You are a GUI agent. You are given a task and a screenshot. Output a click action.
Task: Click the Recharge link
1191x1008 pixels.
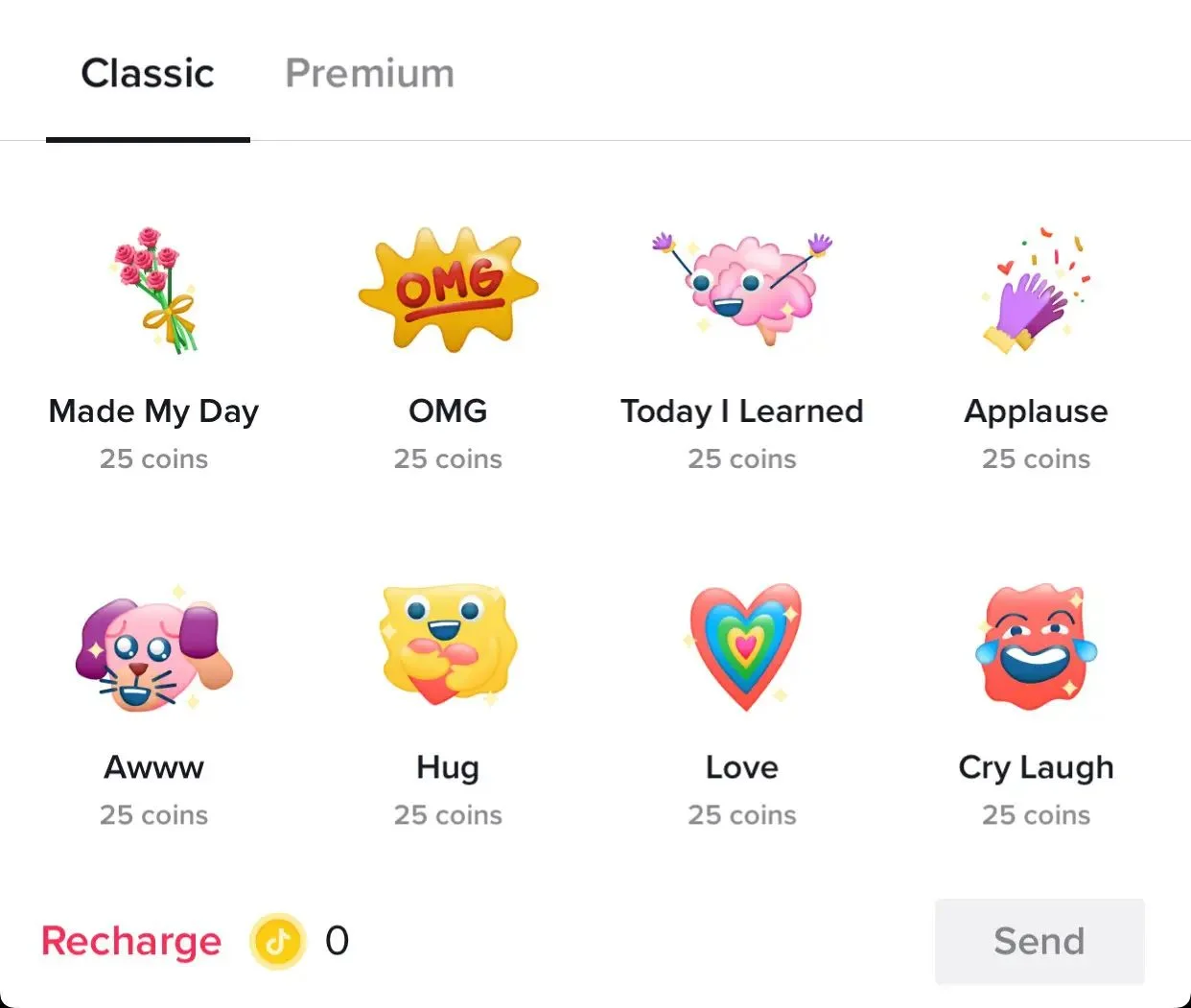pyautogui.click(x=131, y=941)
